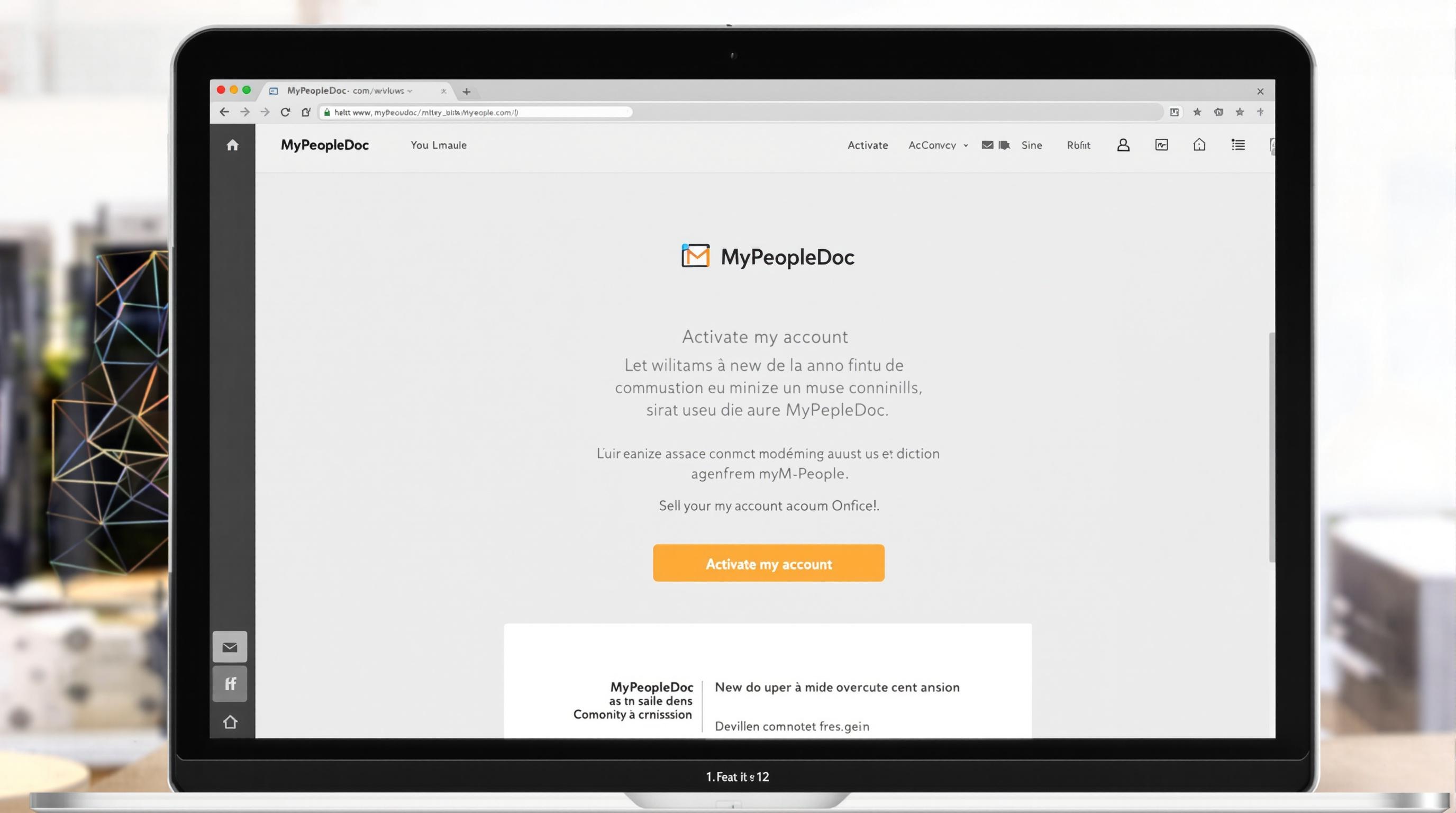The image size is (1456, 813).
Task: Click the 'MyPeopleDoc' wordmark in the header
Action: 324,146
